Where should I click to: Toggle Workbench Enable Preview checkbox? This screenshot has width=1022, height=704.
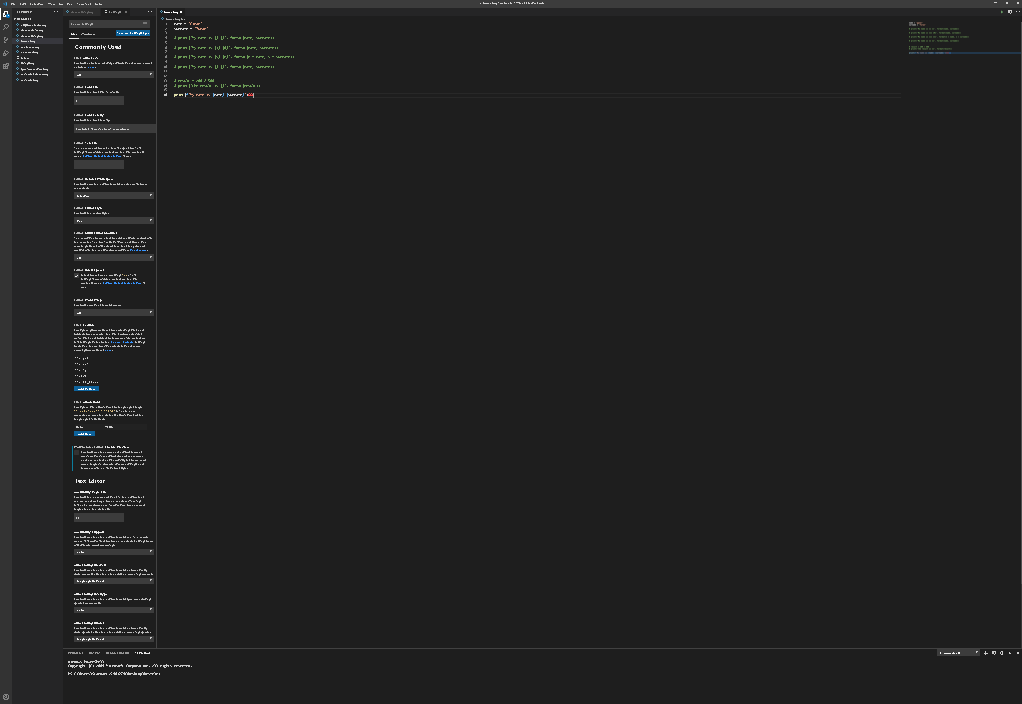tap(76, 452)
